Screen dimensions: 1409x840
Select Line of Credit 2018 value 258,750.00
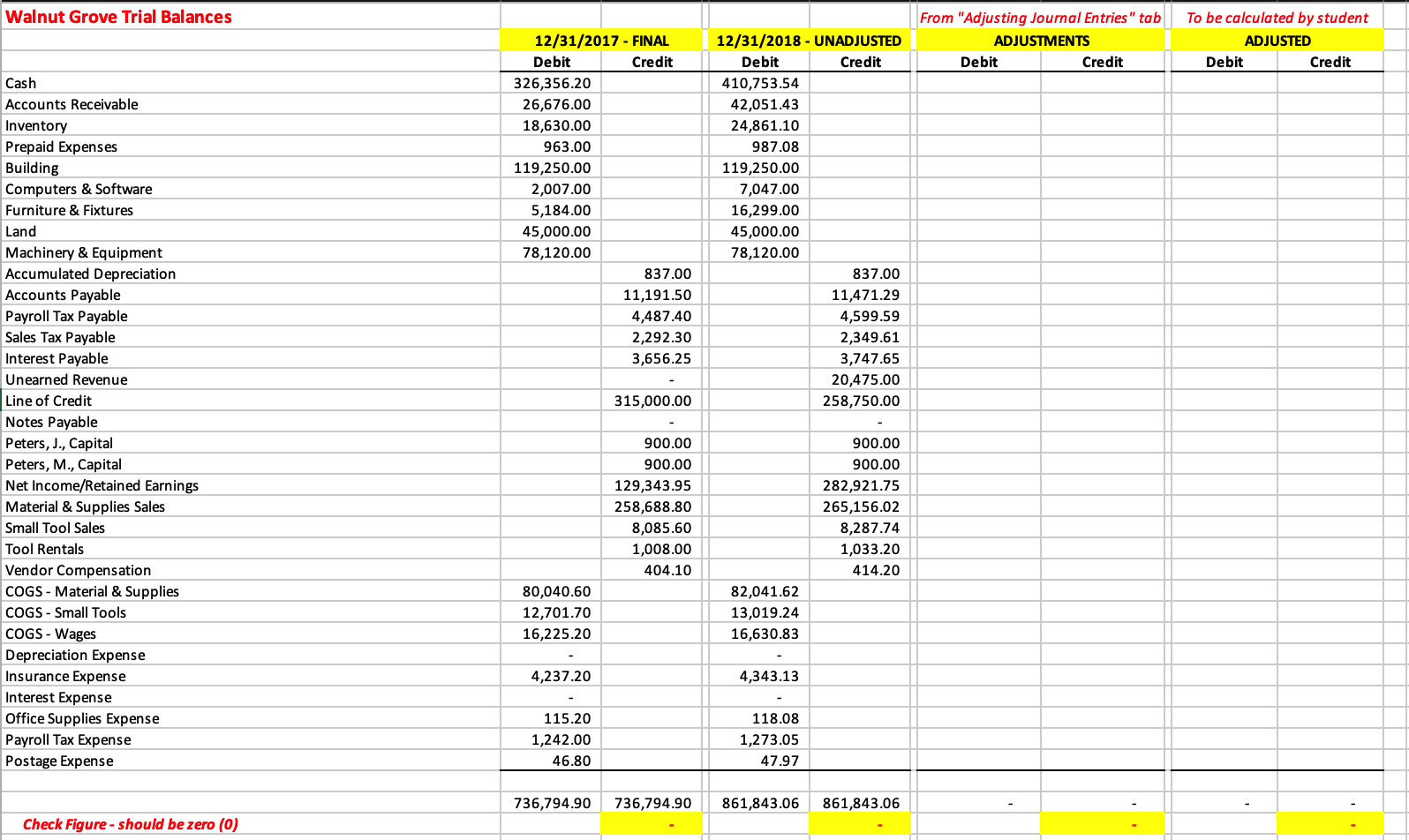click(x=860, y=401)
